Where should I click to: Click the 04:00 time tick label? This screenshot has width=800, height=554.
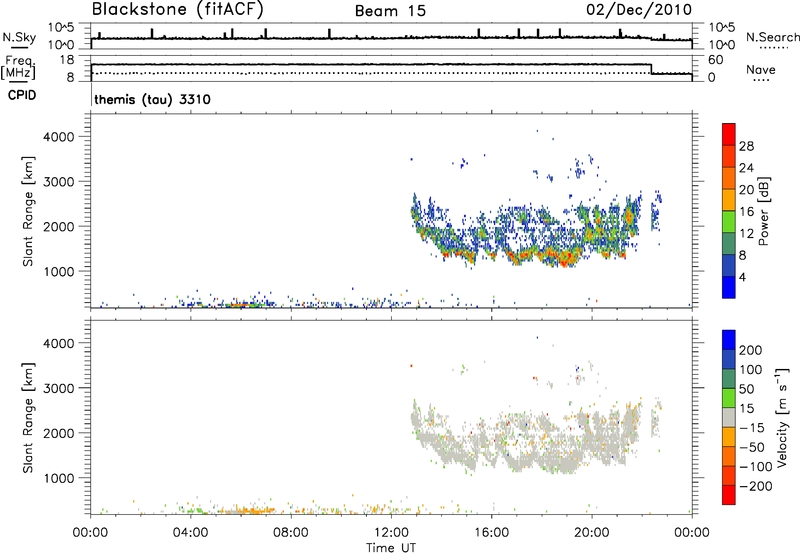[190, 533]
